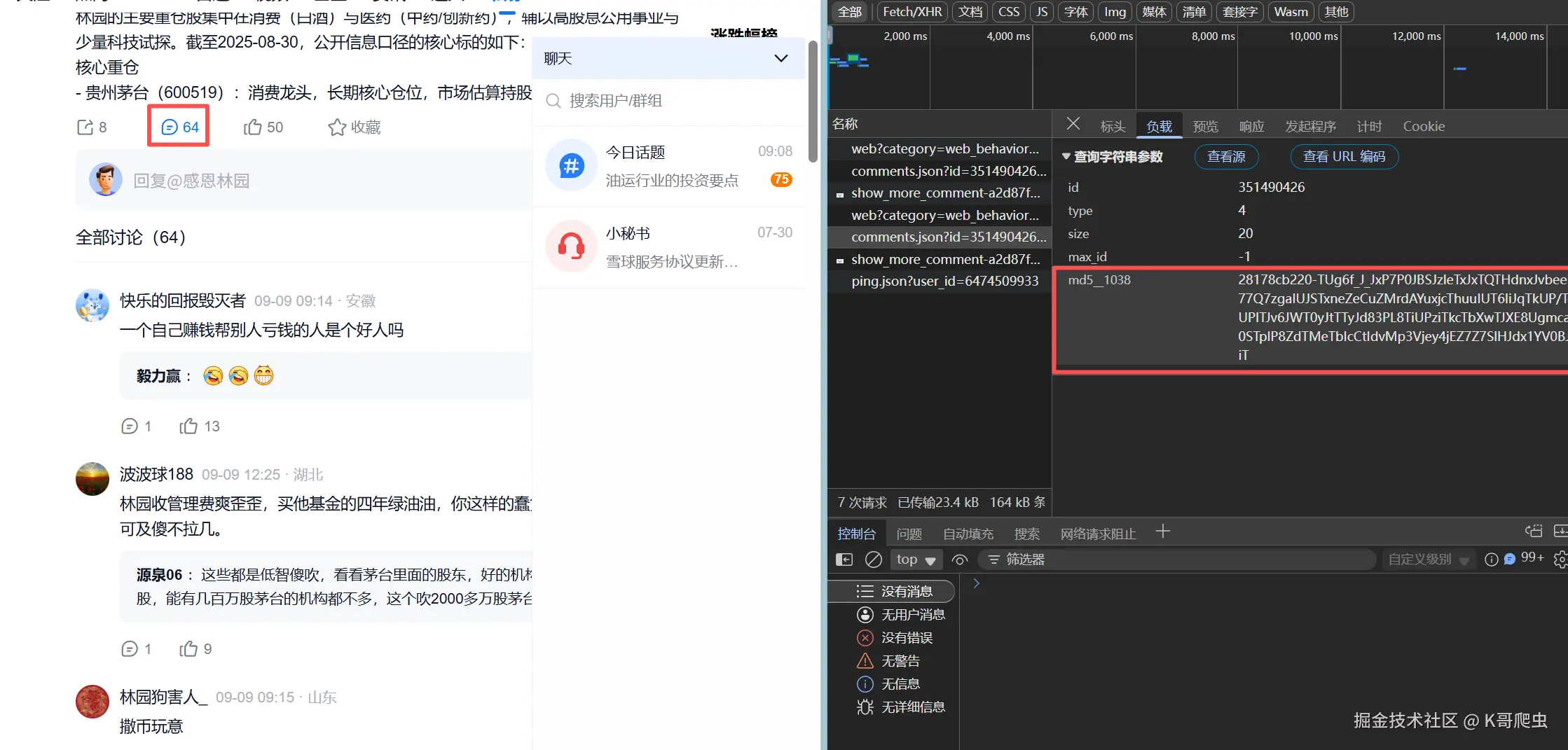Click the plus icon to add drawer tab

click(x=1163, y=532)
